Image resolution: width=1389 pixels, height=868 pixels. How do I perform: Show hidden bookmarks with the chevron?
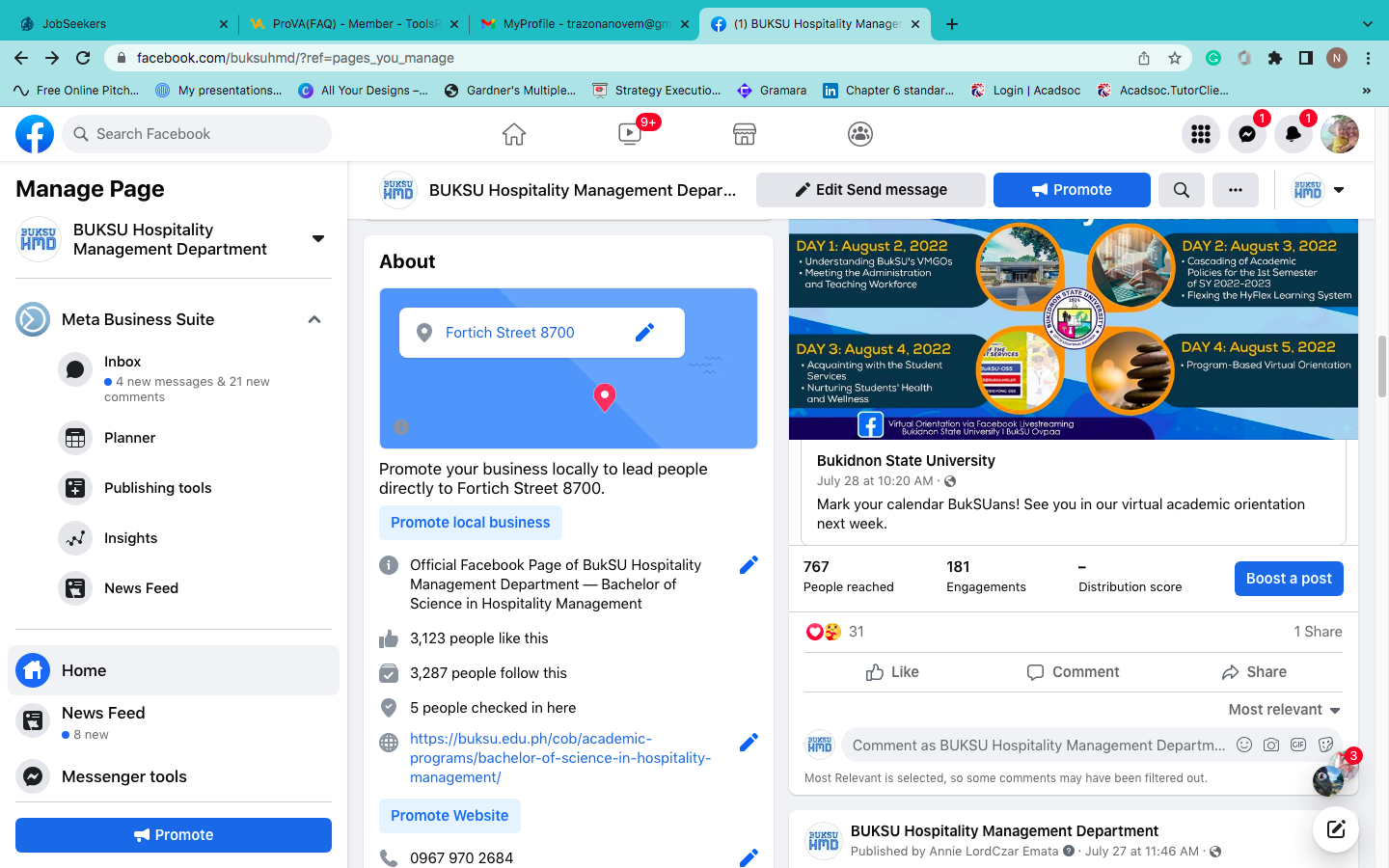tap(1366, 91)
